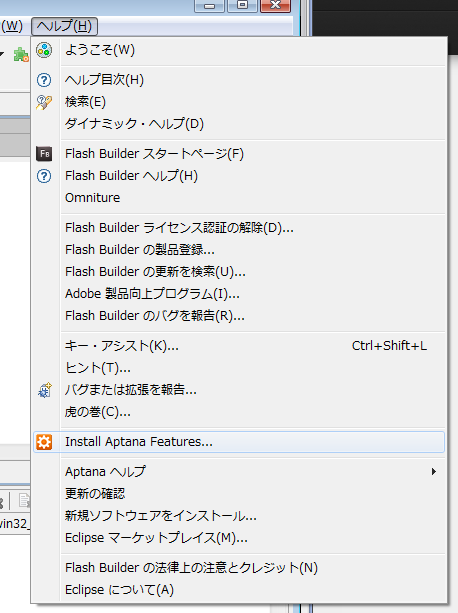Minimize the application window

coord(209,5)
